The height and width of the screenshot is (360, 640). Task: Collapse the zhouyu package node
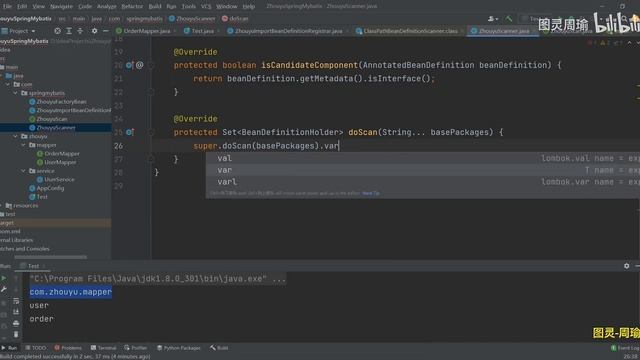tap(16, 136)
